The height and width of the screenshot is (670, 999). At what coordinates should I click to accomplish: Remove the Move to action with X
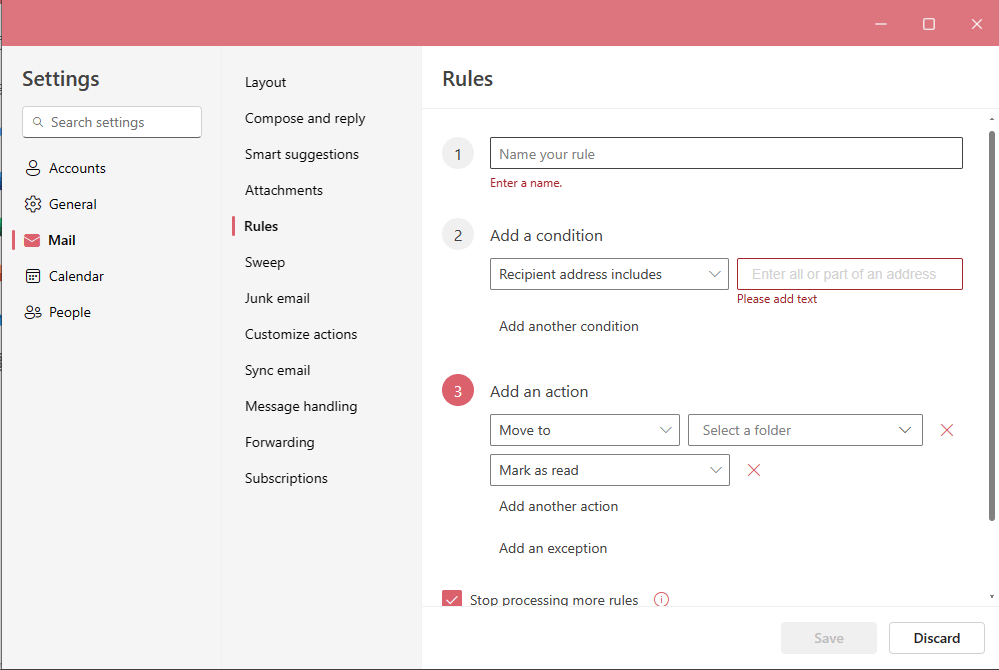coord(947,430)
